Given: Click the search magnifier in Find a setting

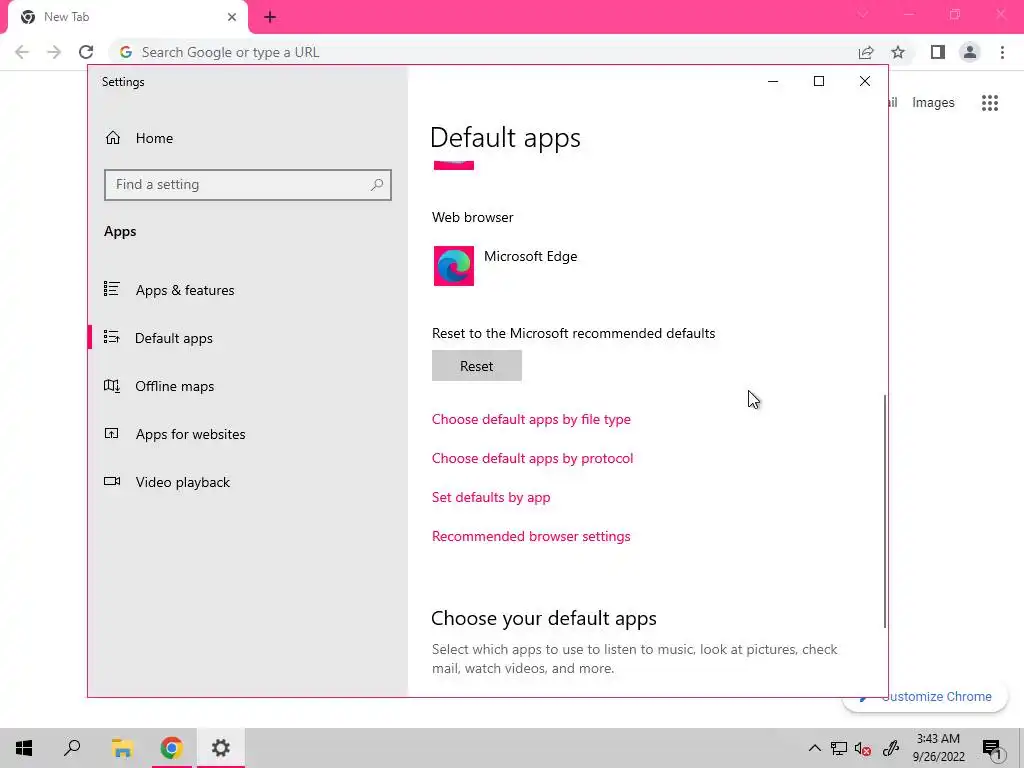Looking at the screenshot, I should pyautogui.click(x=377, y=185).
